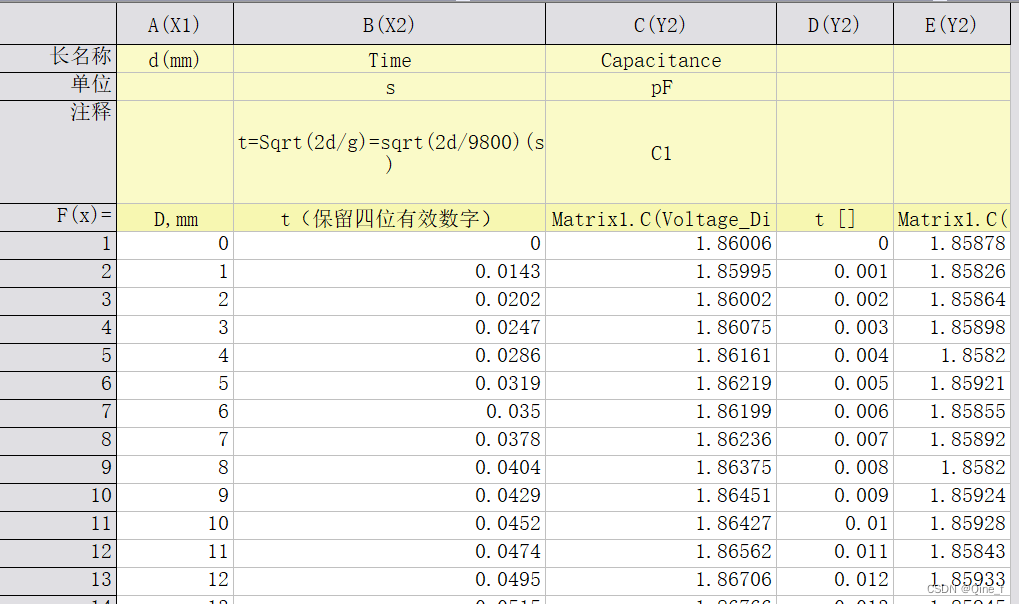Click the 长名称 row label
The image size is (1019, 604).
click(58, 59)
